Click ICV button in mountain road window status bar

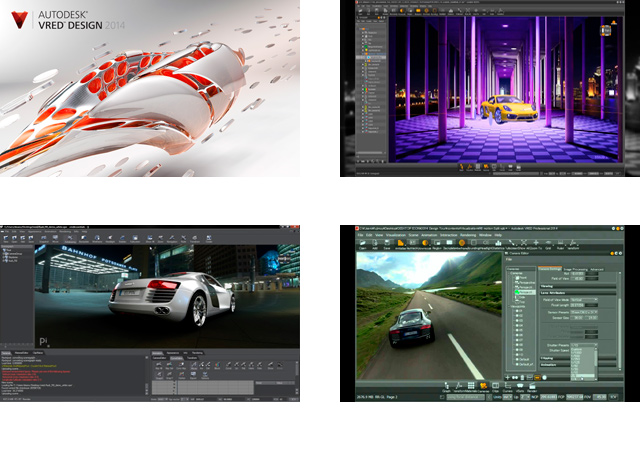(x=613, y=397)
